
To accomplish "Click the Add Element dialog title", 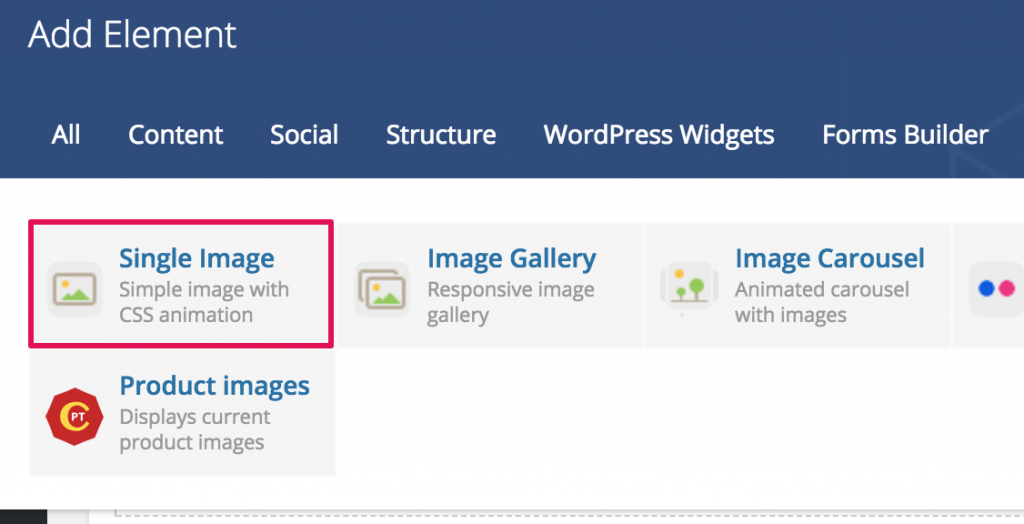I will pos(132,35).
